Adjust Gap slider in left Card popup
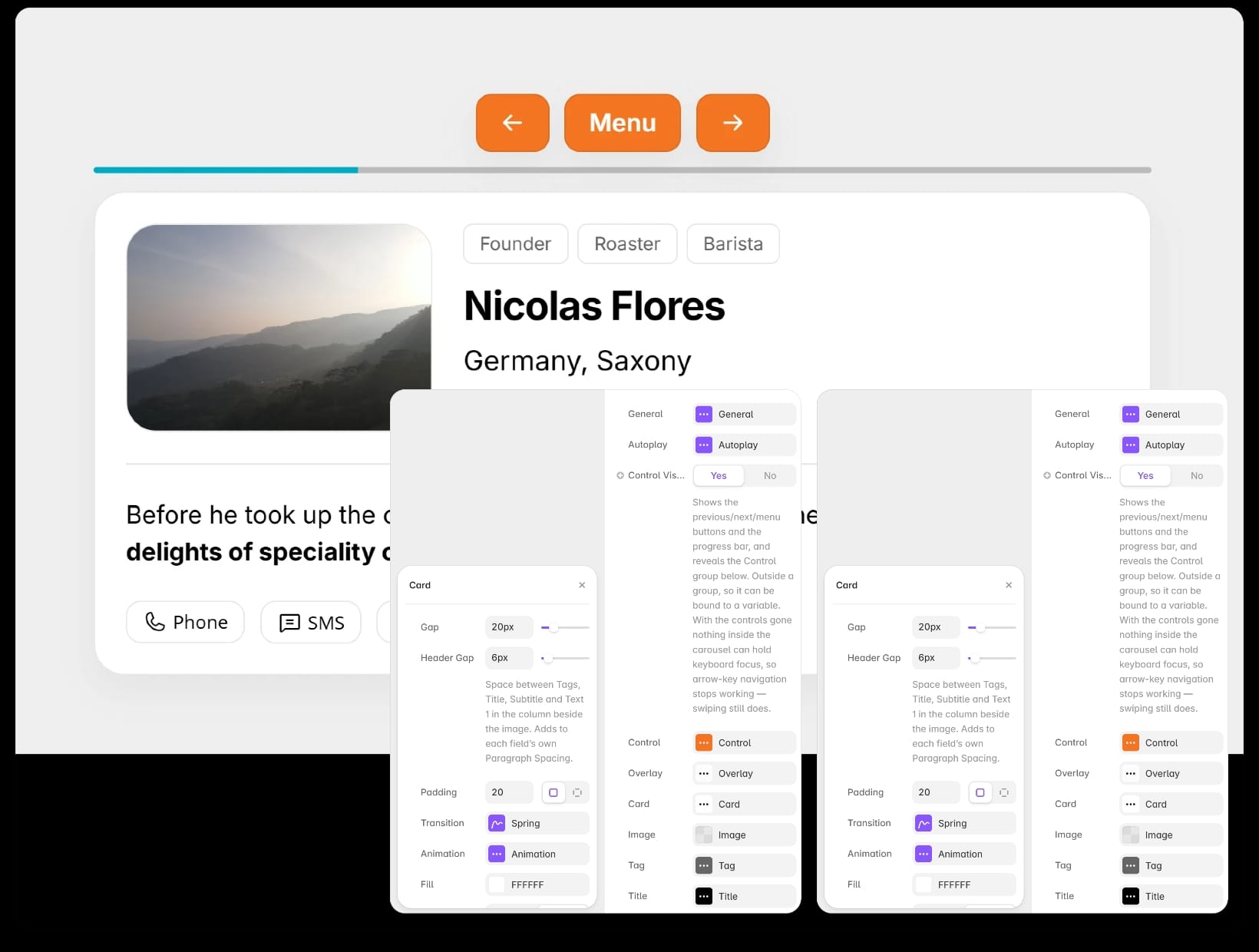This screenshot has height=952, width=1259. click(565, 628)
